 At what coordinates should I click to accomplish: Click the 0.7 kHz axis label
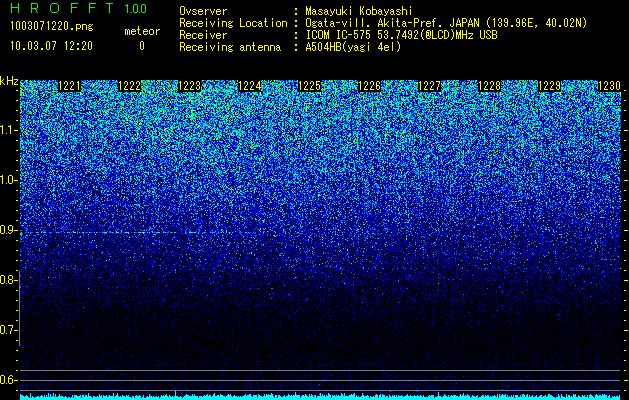pyautogui.click(x=9, y=330)
